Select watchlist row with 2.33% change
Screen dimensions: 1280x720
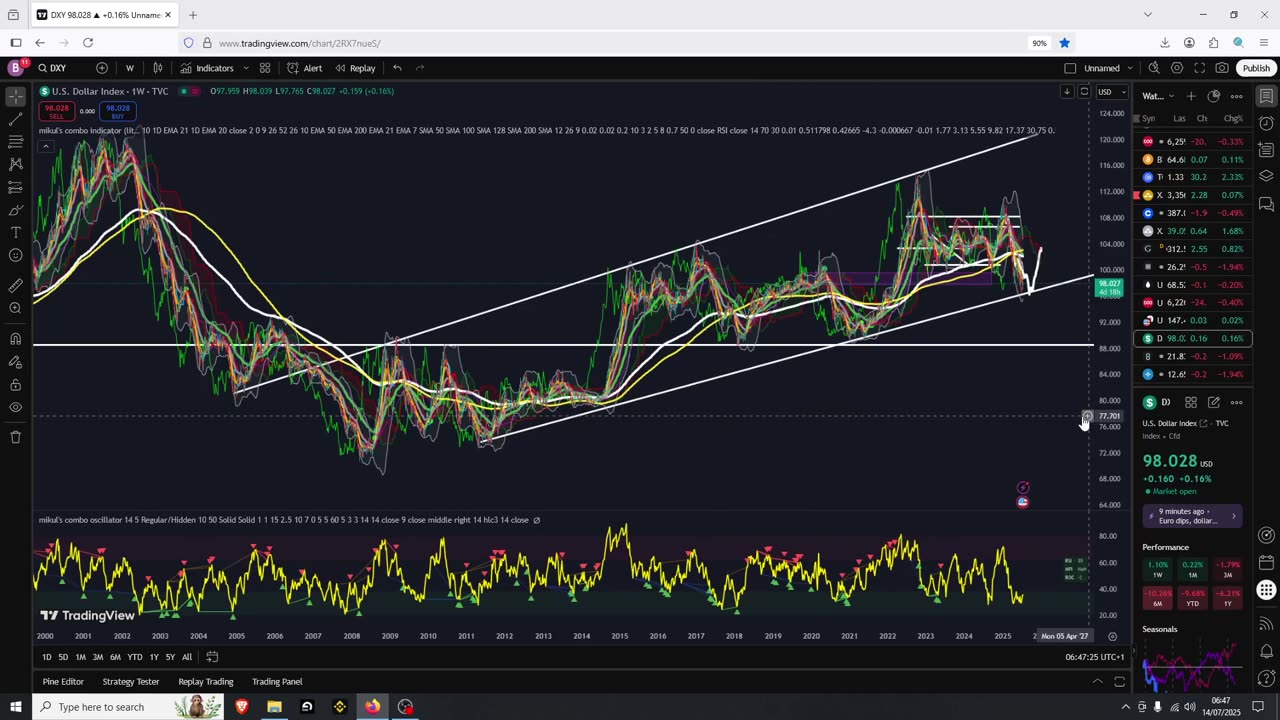[1193, 177]
